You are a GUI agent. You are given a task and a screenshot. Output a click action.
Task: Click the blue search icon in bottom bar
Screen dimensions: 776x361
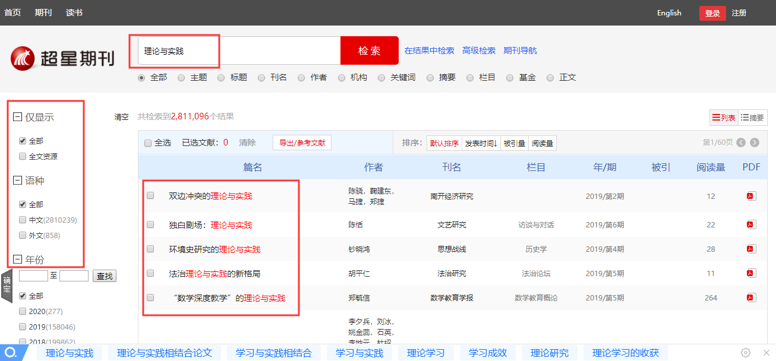(x=12, y=353)
